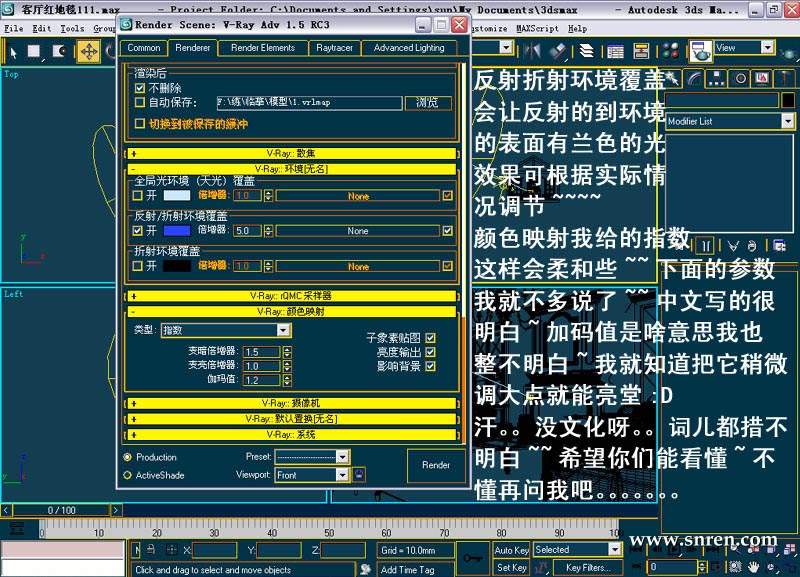This screenshot has height=577, width=800.
Task: Open the Preset dropdown
Action: click(312, 457)
